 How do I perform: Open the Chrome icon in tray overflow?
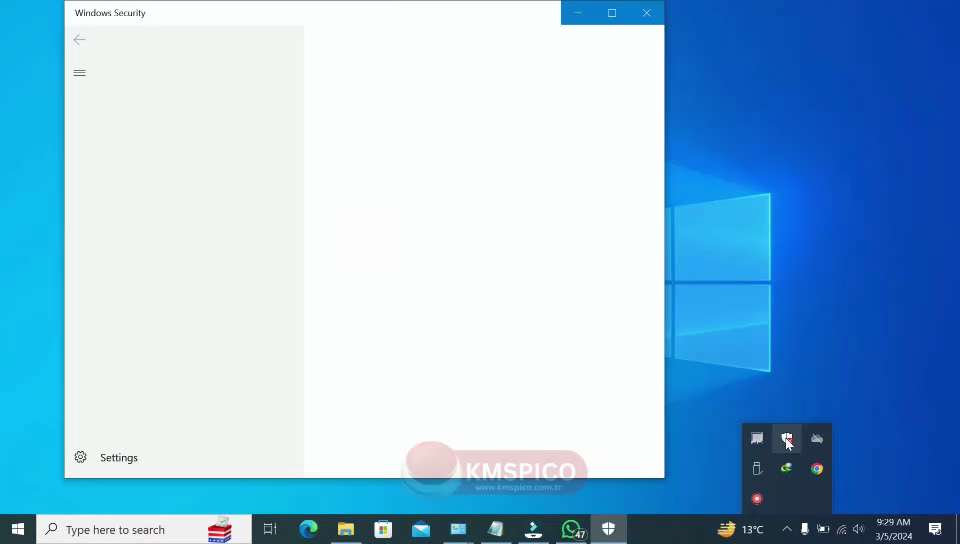coord(817,469)
